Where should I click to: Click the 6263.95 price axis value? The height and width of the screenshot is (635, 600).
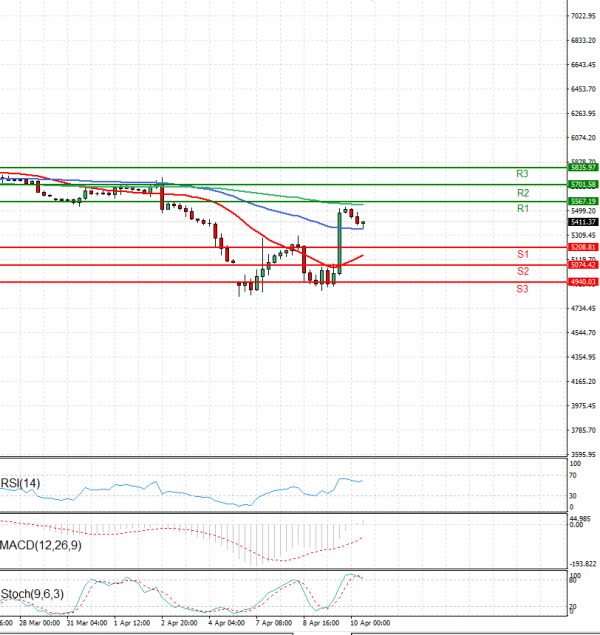tap(583, 113)
